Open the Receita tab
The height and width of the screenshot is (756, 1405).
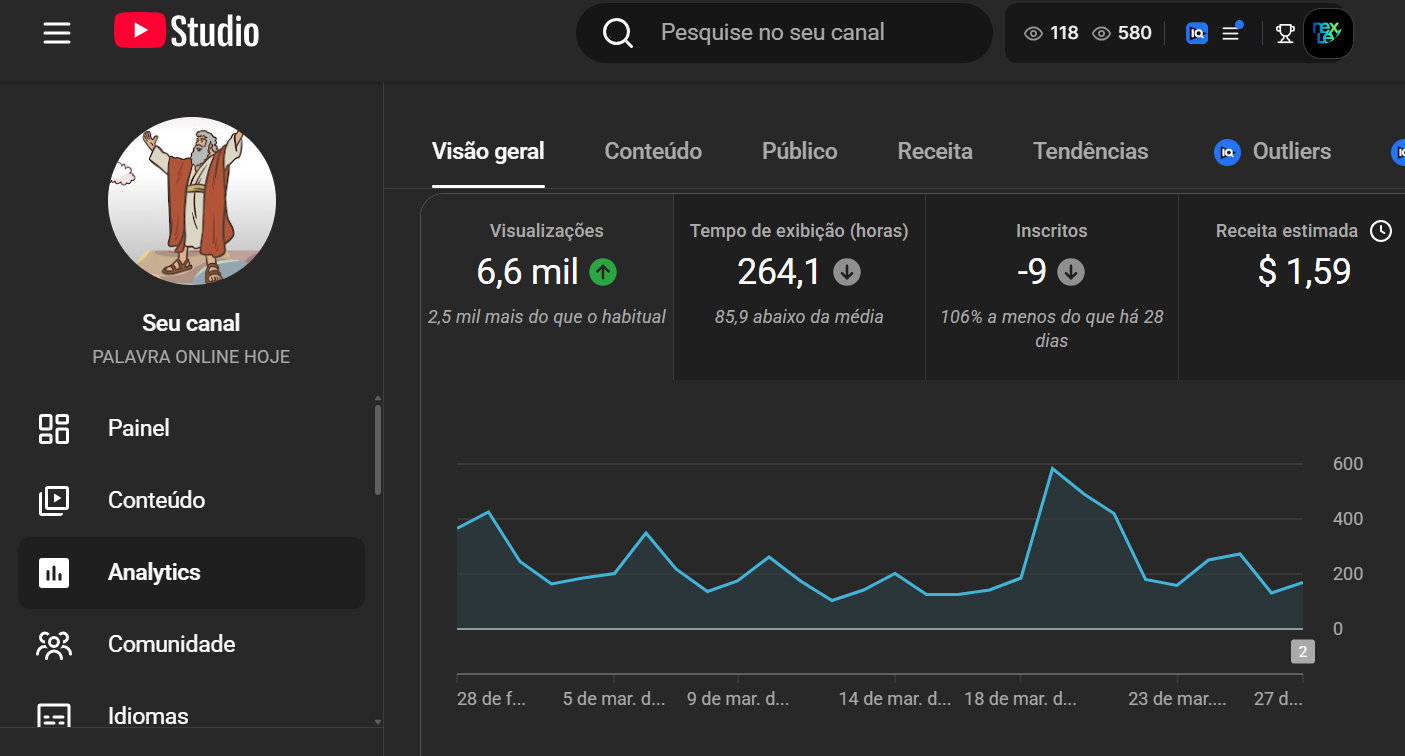click(935, 152)
